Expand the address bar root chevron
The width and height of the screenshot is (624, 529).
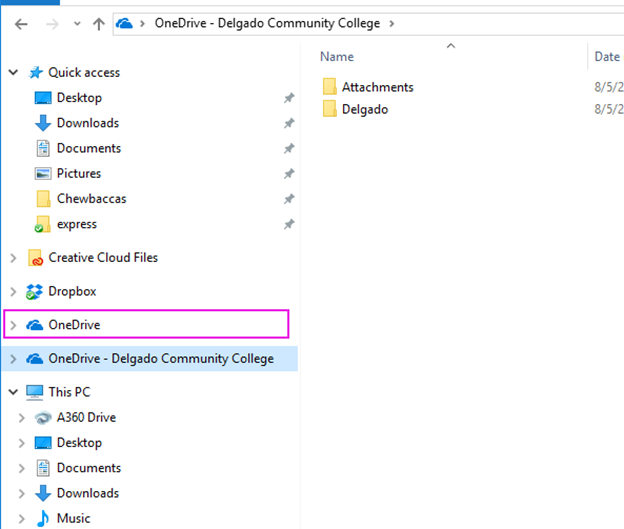[x=142, y=24]
